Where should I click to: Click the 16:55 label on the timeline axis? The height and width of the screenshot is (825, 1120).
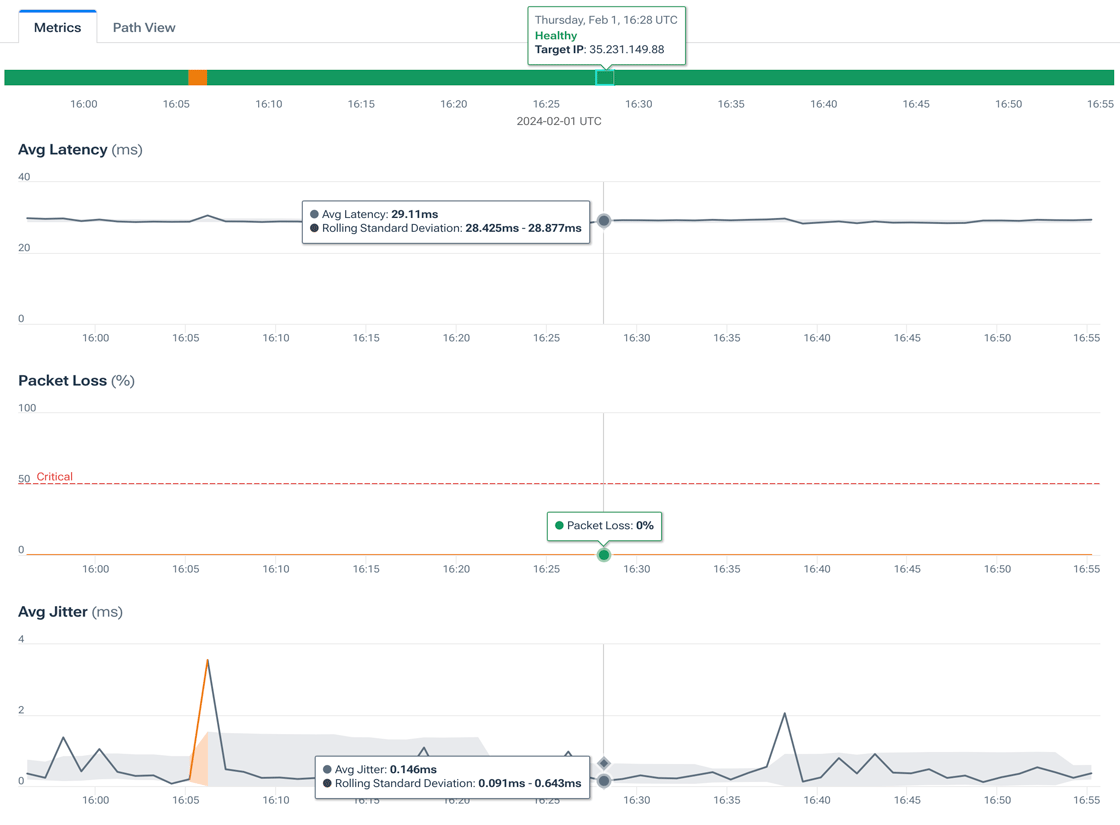(x=1098, y=103)
